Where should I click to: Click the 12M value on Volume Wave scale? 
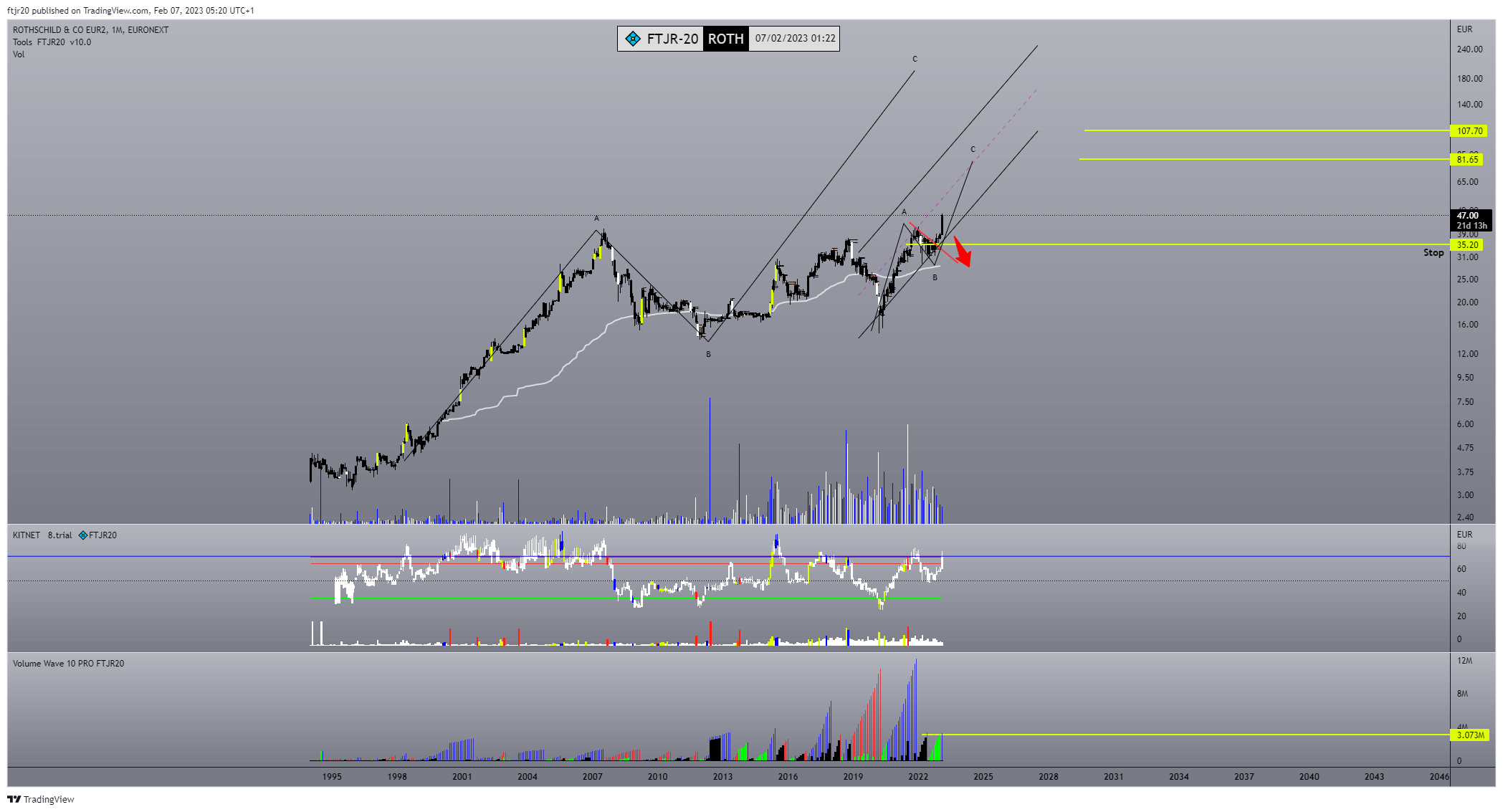[x=1464, y=661]
